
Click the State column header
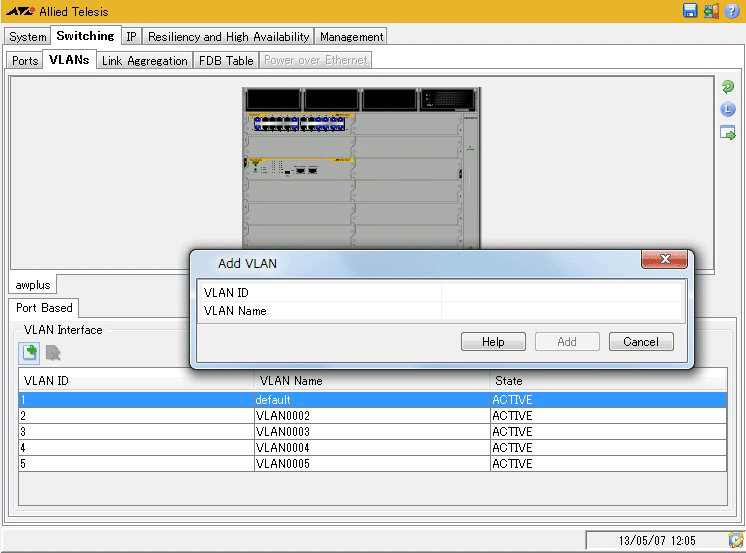606,381
